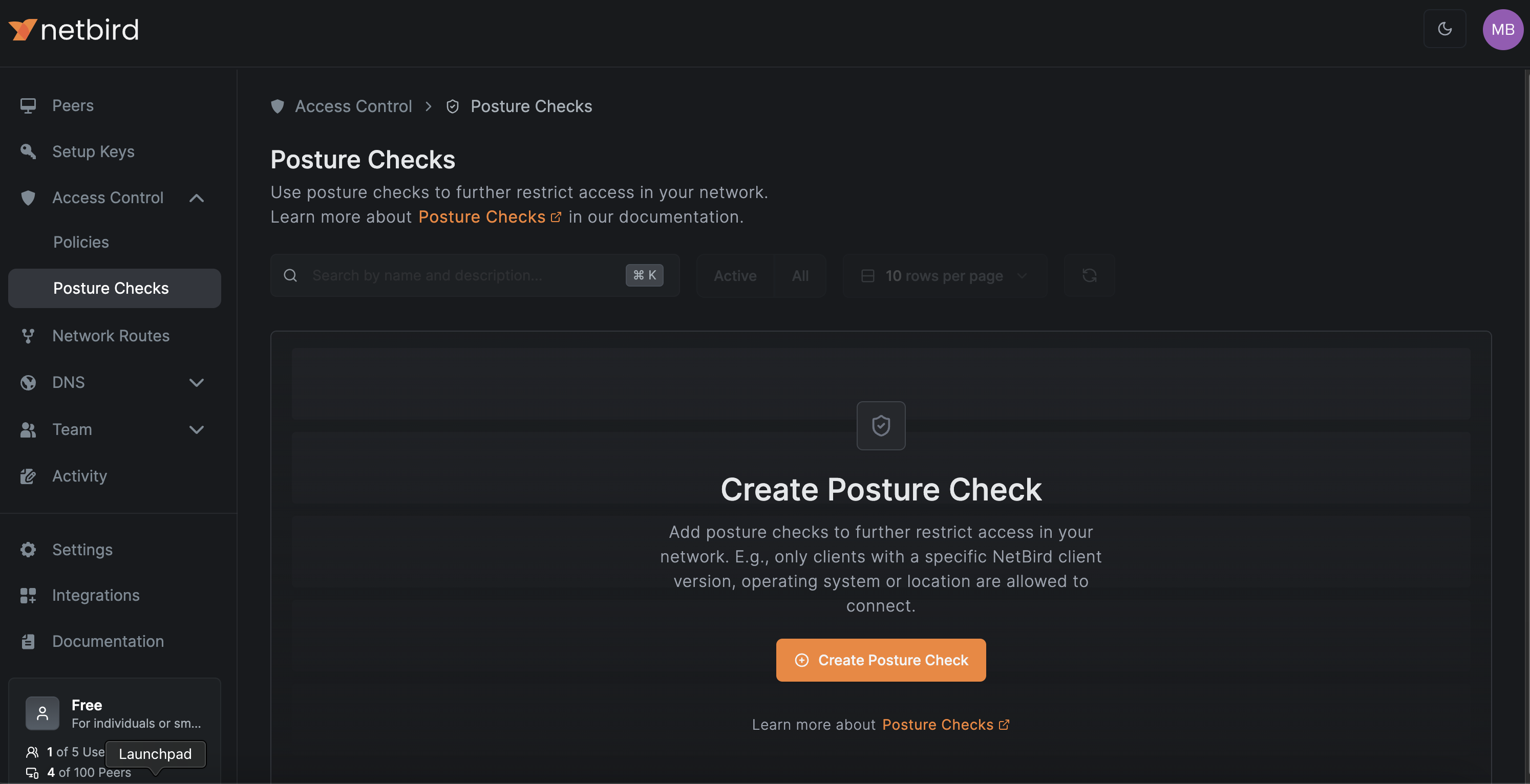This screenshot has width=1530, height=784.
Task: Select the Setup Keys sidebar icon
Action: 28,151
